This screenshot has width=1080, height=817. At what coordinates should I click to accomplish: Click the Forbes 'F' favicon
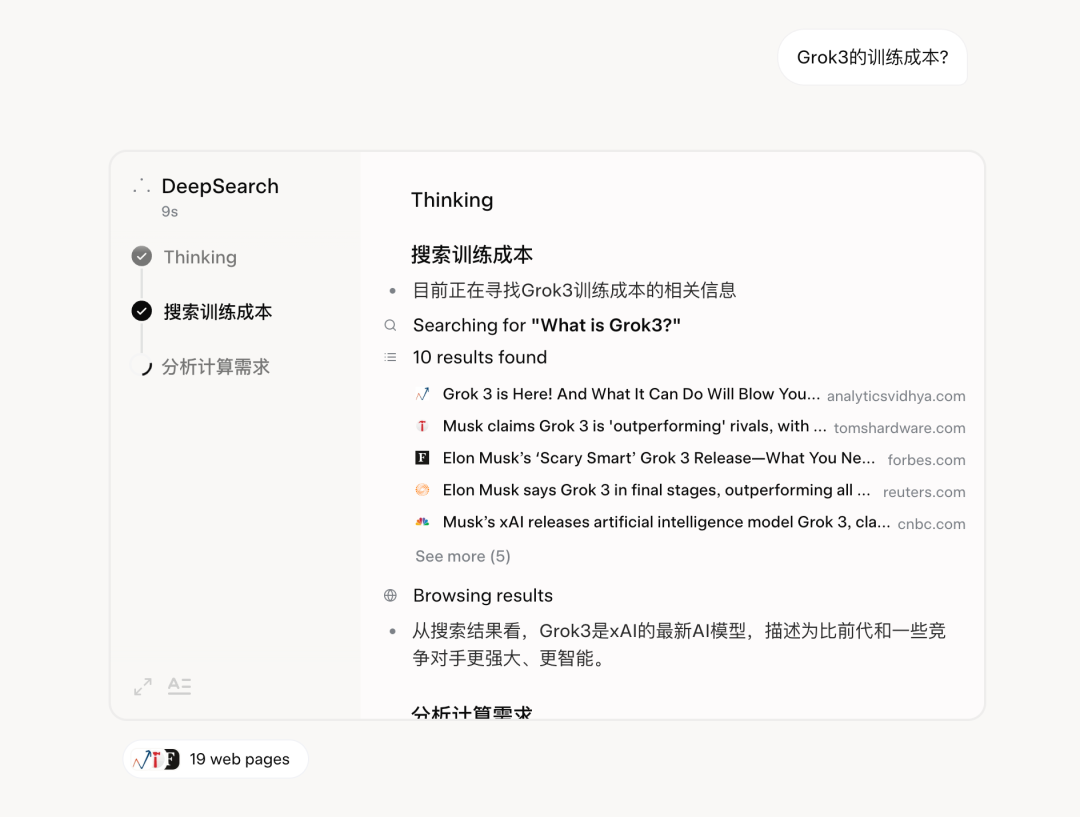click(x=422, y=459)
